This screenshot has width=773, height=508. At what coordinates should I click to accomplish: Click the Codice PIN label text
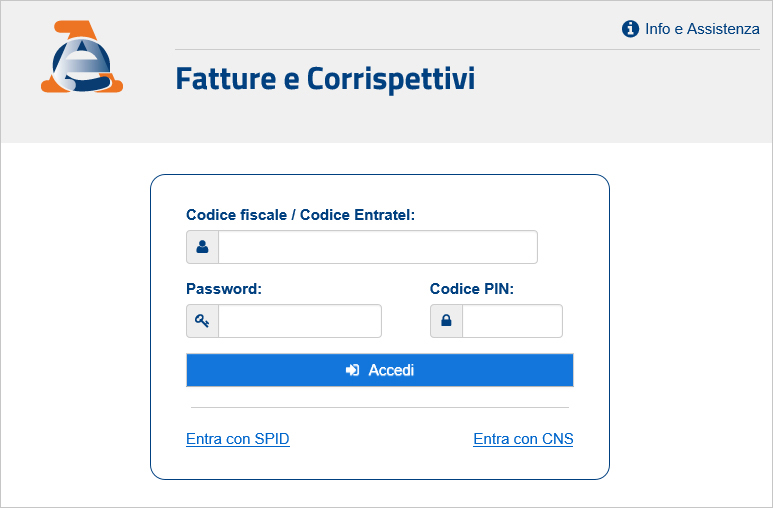[472, 289]
